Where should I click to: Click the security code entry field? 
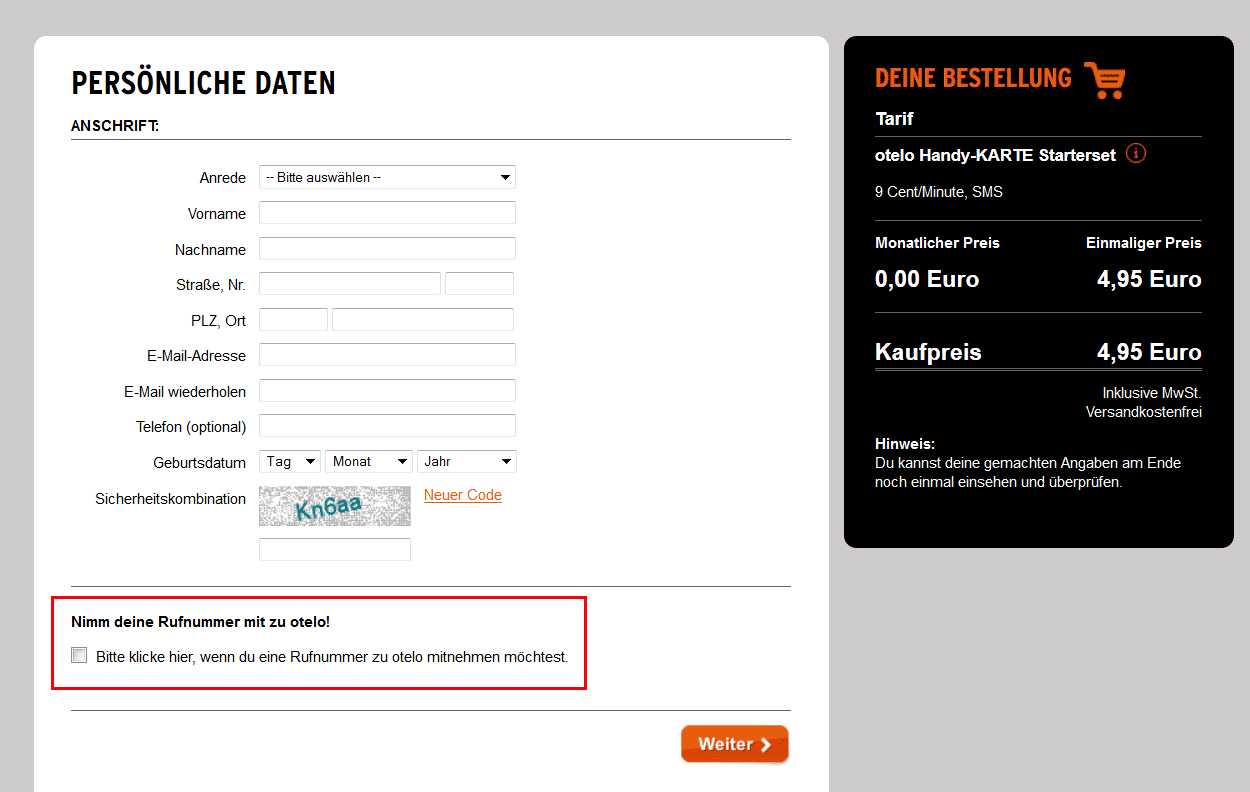[335, 549]
